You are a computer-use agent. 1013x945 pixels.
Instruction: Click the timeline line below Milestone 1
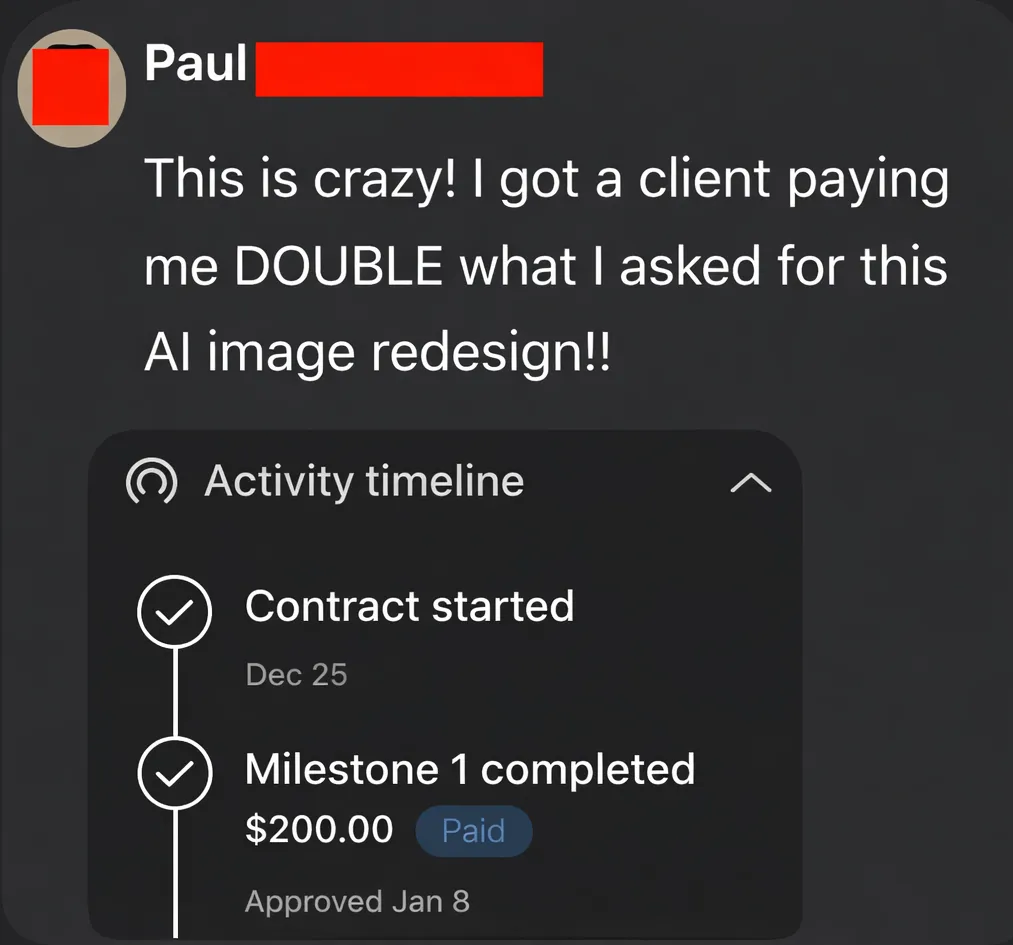point(175,873)
